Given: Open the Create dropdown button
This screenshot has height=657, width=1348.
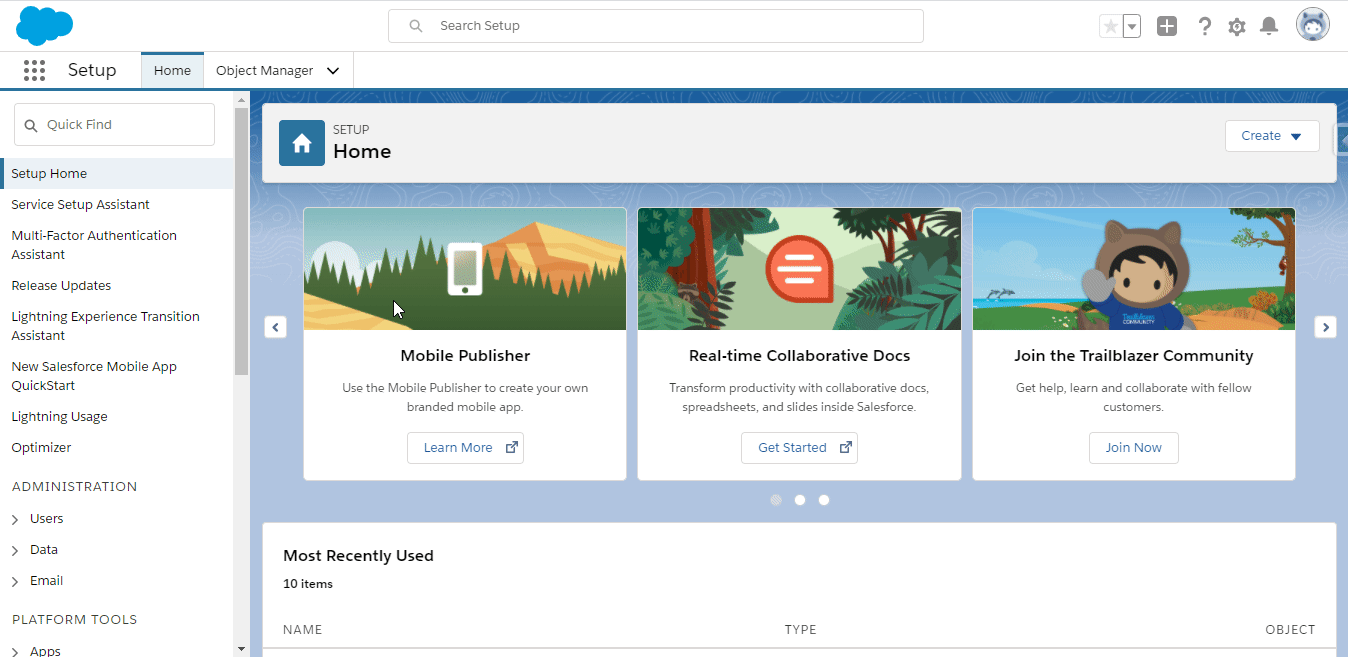Looking at the screenshot, I should click(x=1272, y=136).
